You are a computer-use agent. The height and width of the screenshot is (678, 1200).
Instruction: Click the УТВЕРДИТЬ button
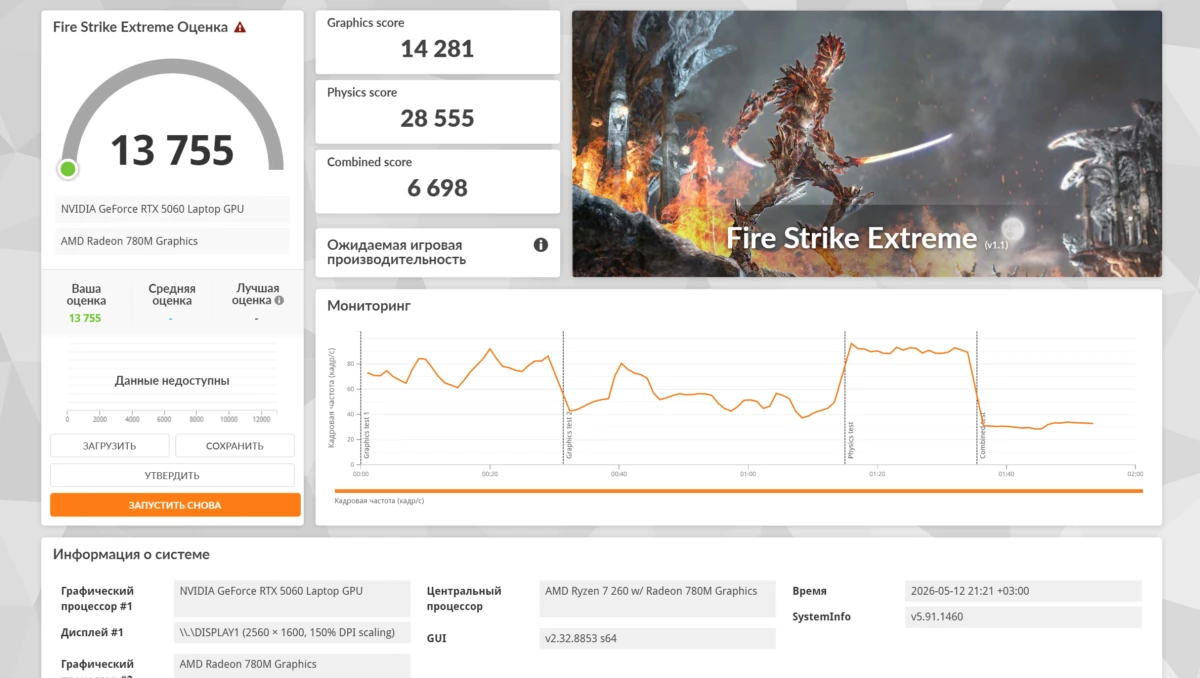point(172,475)
